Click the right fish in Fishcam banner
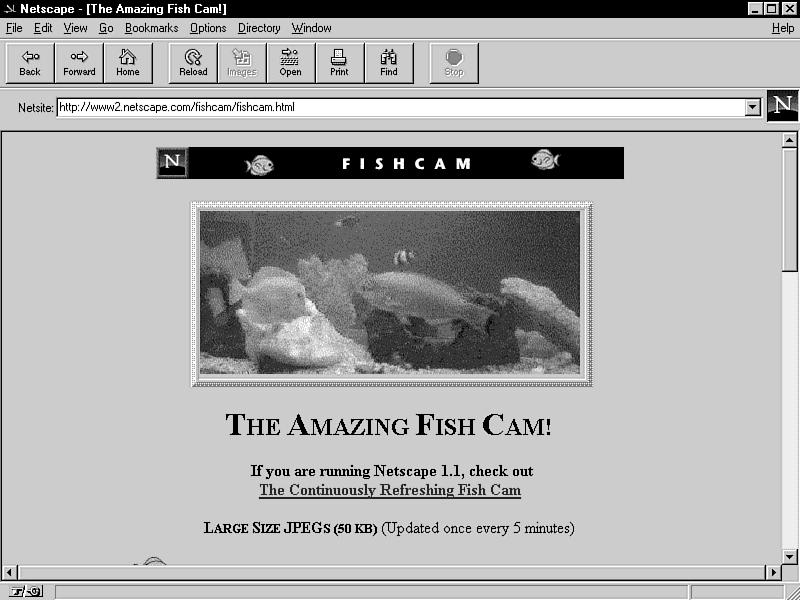 click(545, 160)
